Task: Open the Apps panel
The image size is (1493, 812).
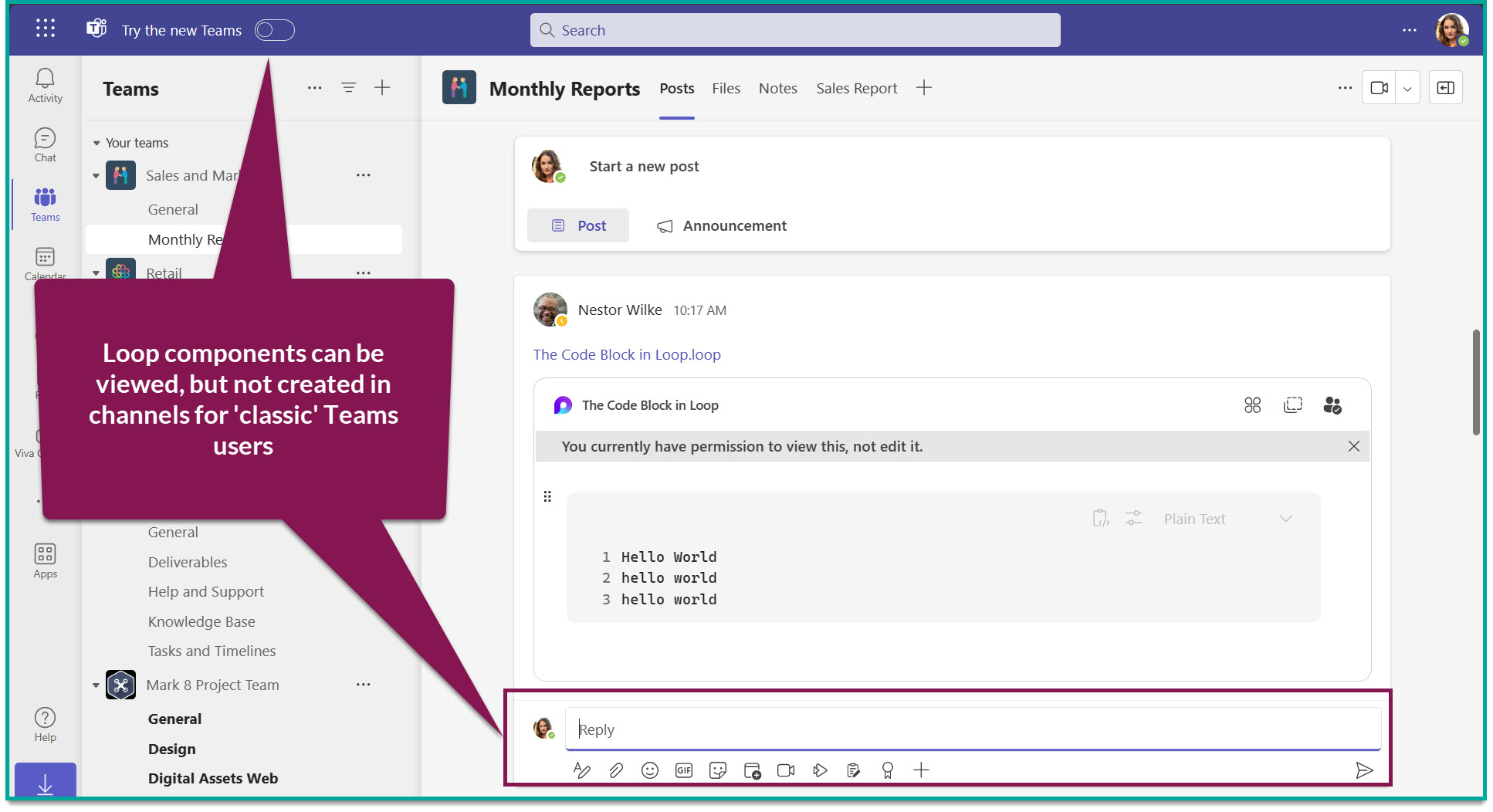Action: click(44, 559)
